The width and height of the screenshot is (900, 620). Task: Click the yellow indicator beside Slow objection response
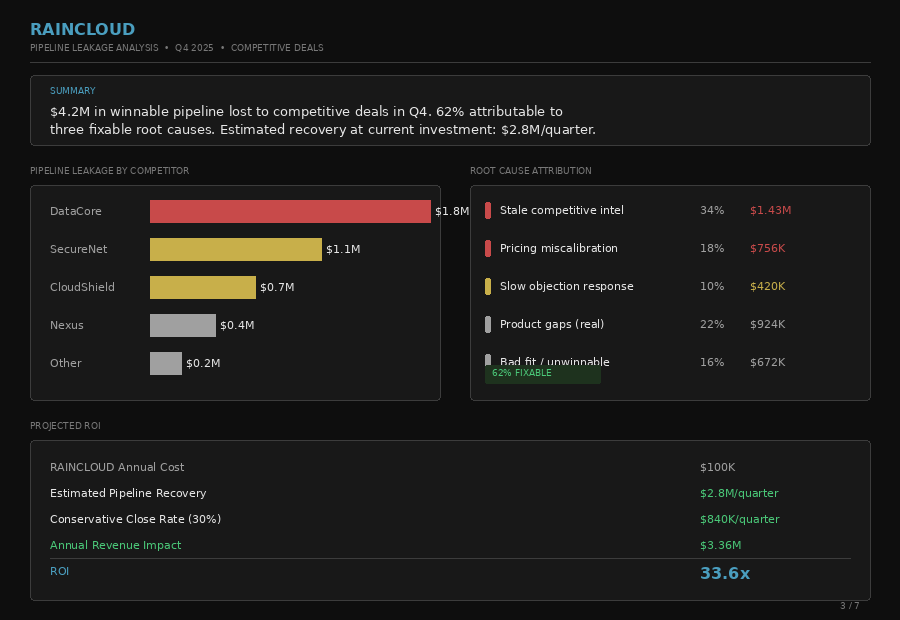click(487, 286)
